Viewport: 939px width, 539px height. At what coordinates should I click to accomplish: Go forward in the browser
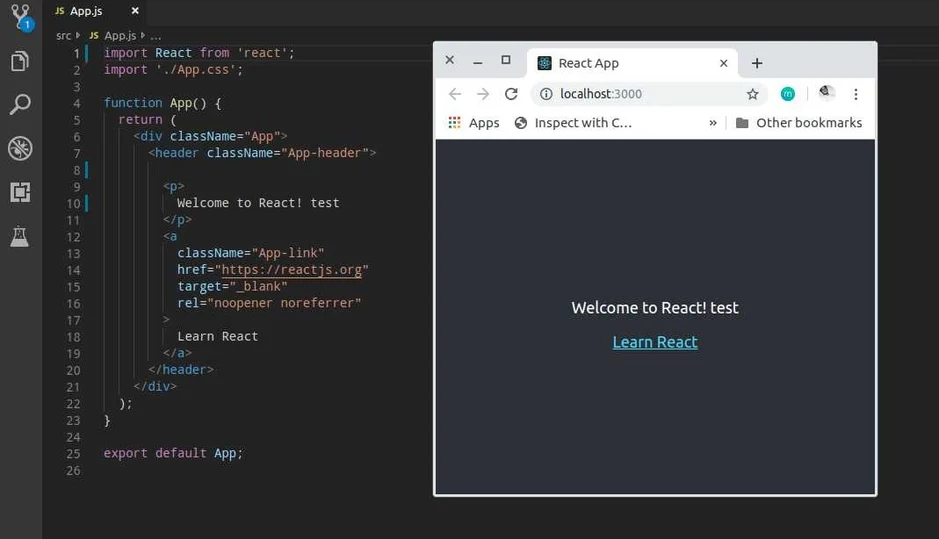pyautogui.click(x=483, y=94)
